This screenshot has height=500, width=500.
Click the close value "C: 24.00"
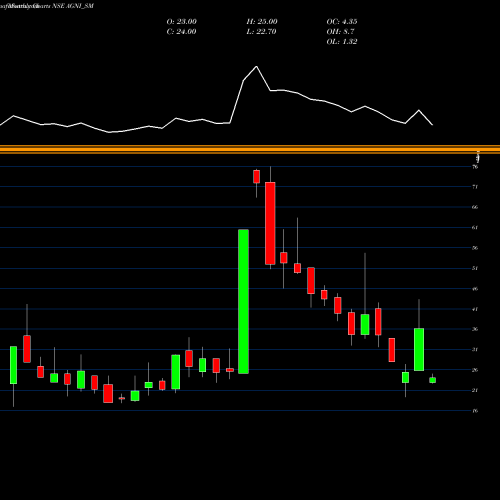[x=181, y=32]
